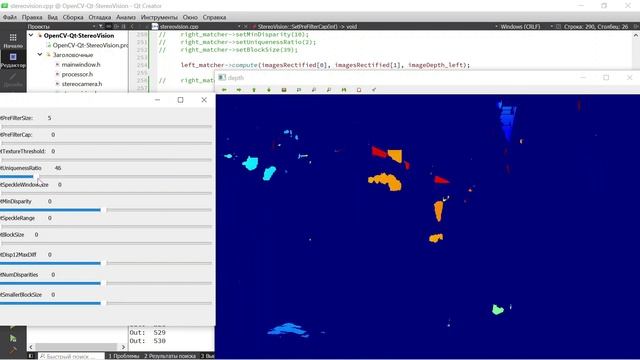Click the SpeckleWindowSize slider track

point(106,193)
